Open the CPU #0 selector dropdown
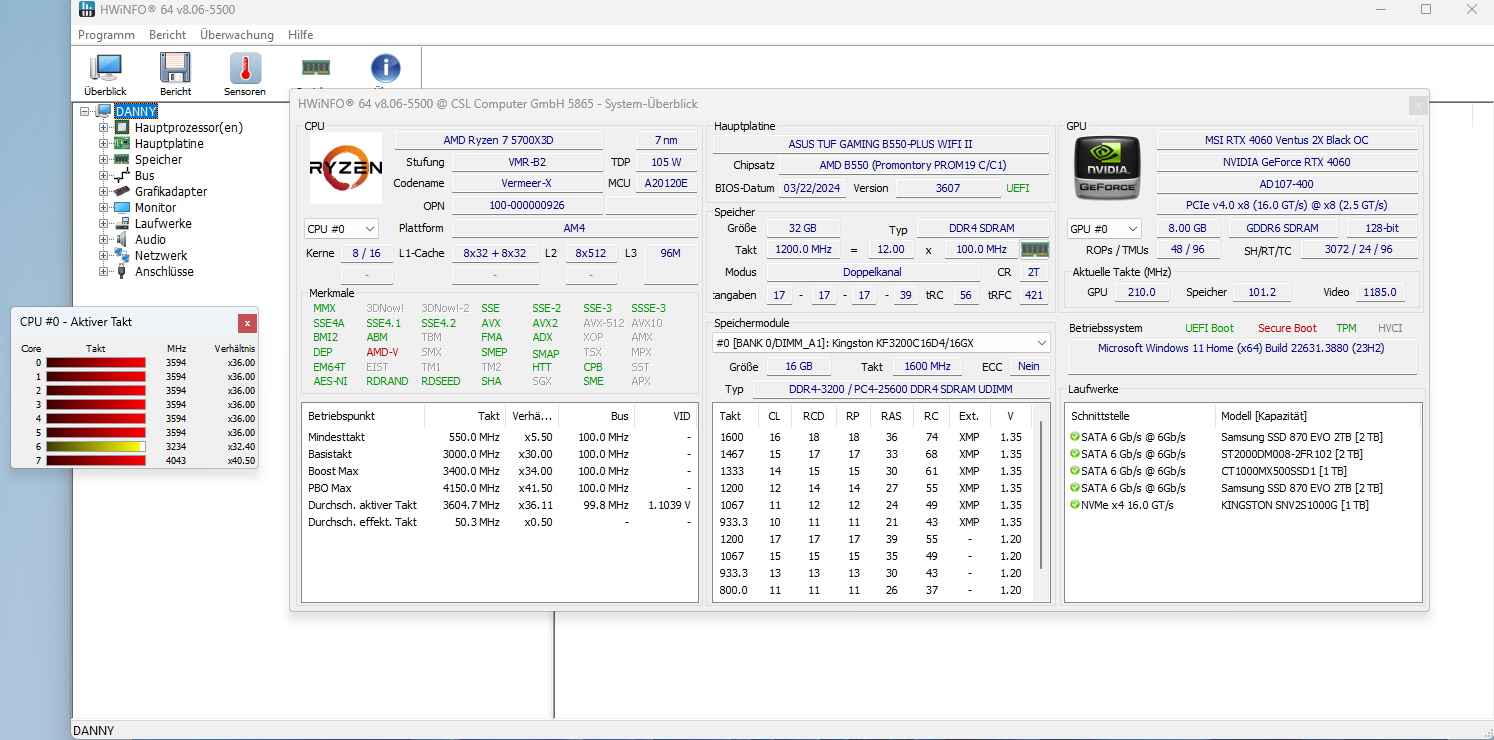 click(x=341, y=229)
